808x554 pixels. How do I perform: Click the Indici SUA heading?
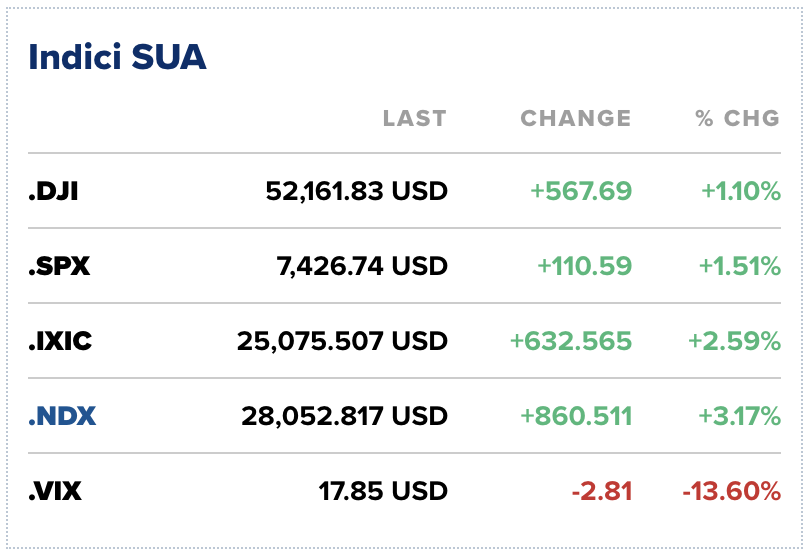117,57
